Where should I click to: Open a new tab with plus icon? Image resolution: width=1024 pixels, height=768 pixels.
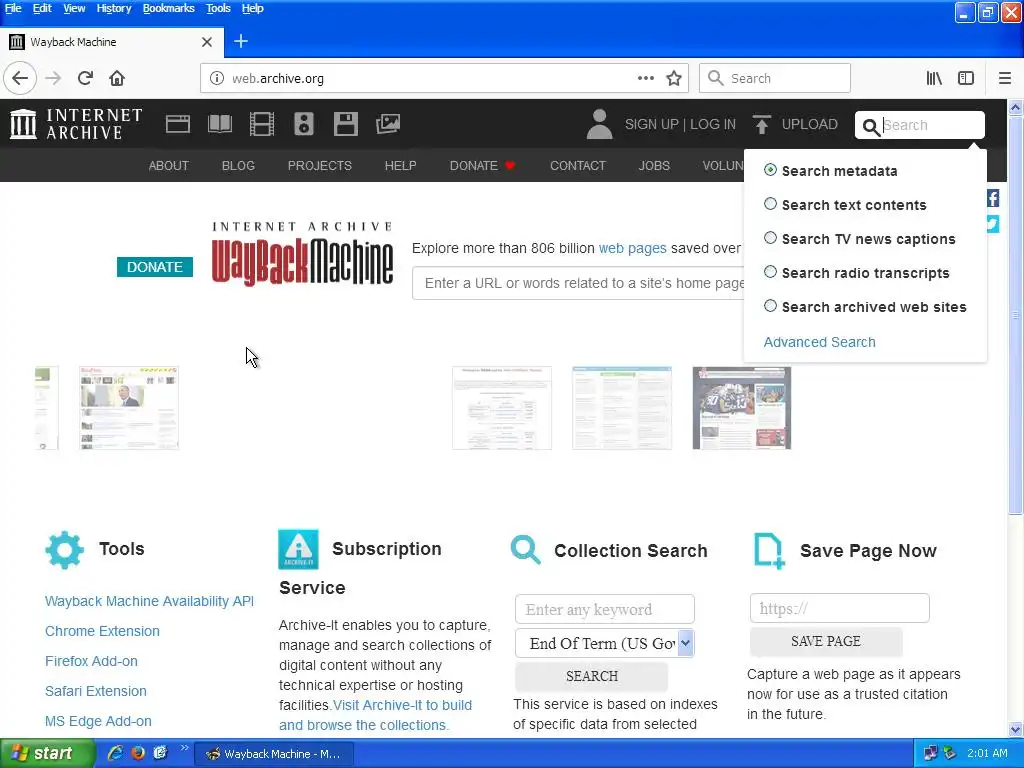241,41
